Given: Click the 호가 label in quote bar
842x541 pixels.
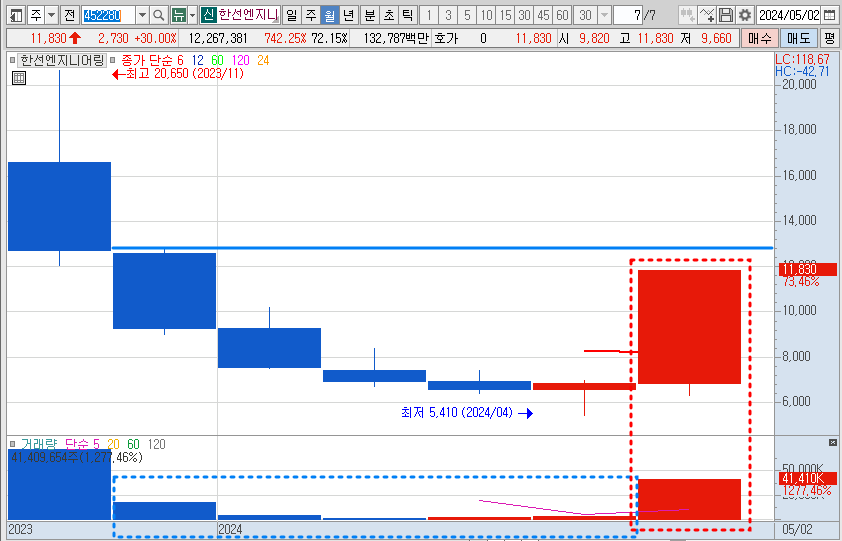Looking at the screenshot, I should tap(446, 38).
